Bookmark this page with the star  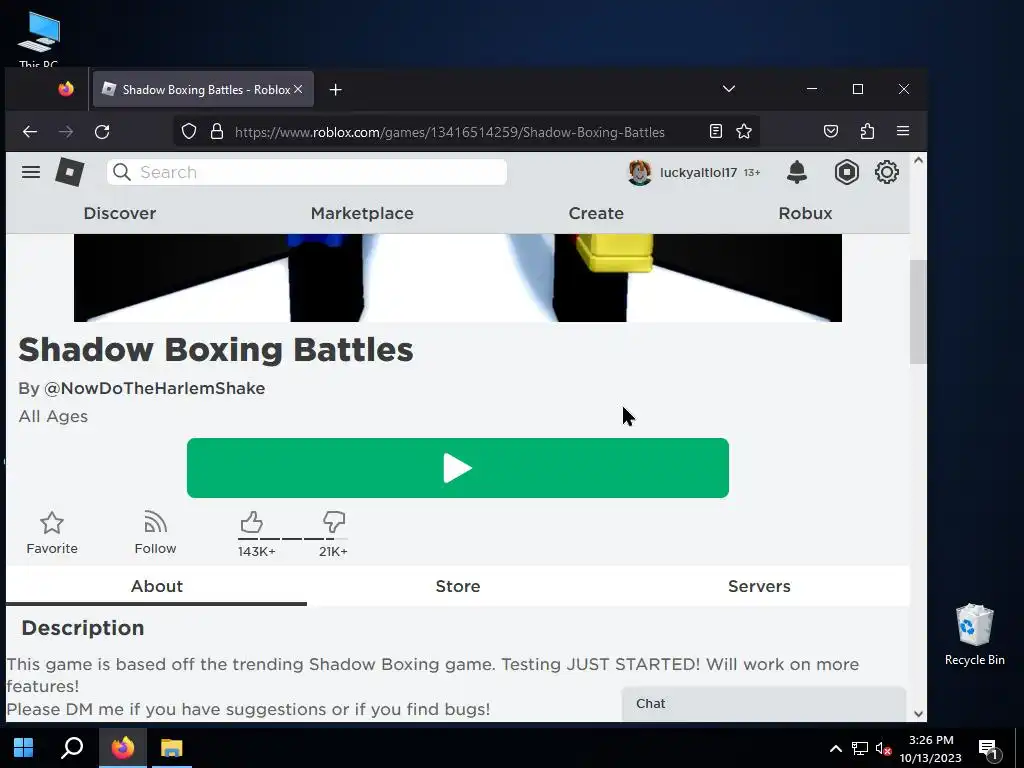click(x=744, y=132)
